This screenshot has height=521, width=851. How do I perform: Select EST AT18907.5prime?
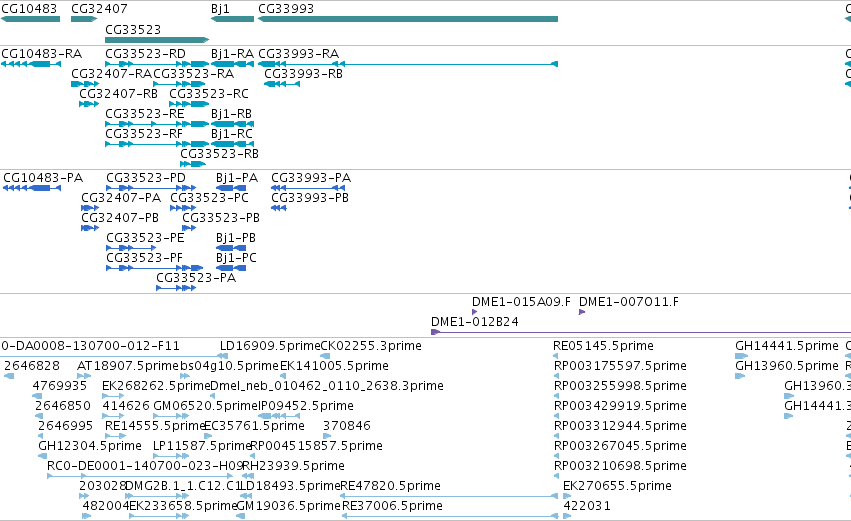click(128, 366)
